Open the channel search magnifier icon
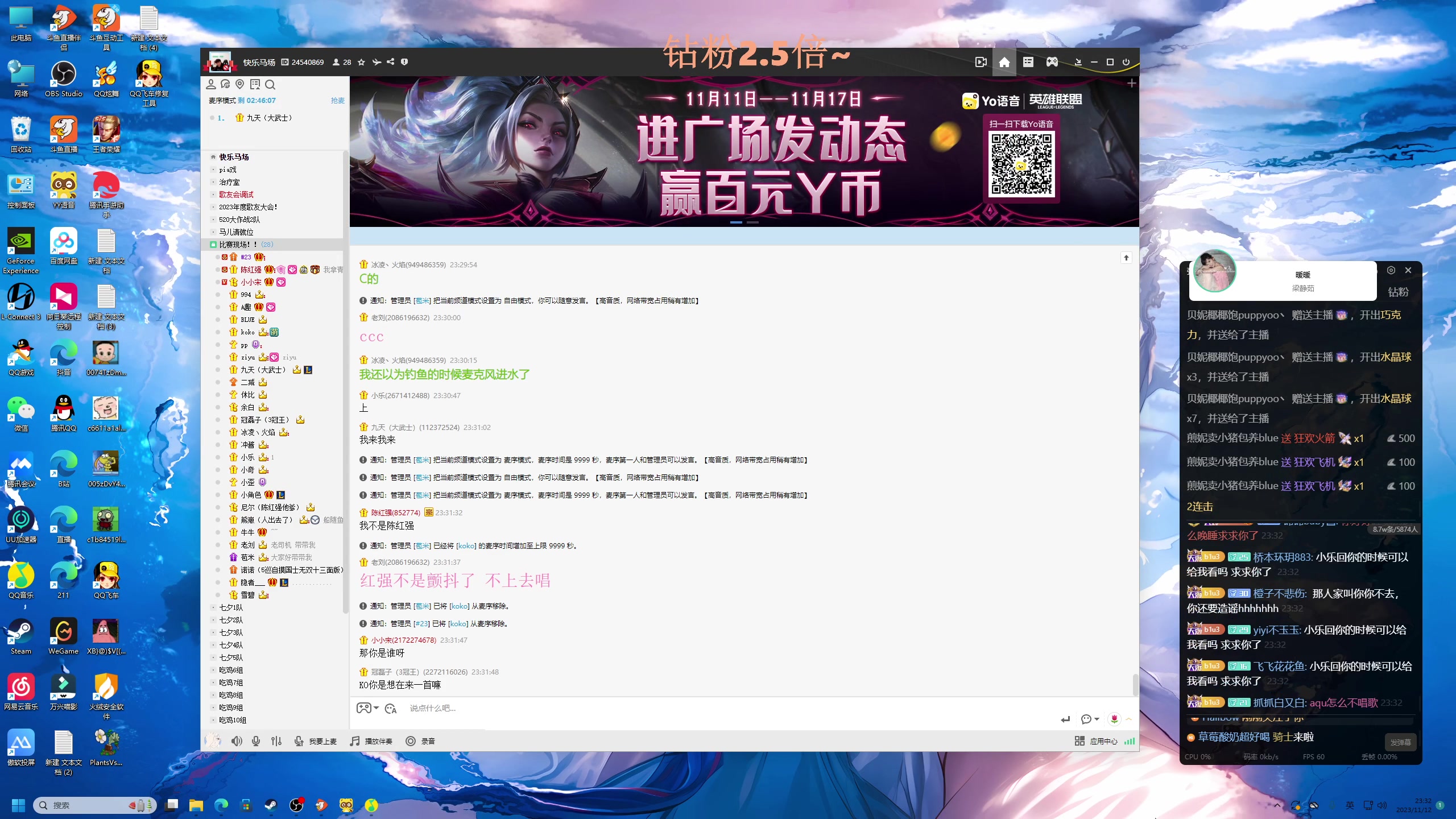1456x819 pixels. 271,84
